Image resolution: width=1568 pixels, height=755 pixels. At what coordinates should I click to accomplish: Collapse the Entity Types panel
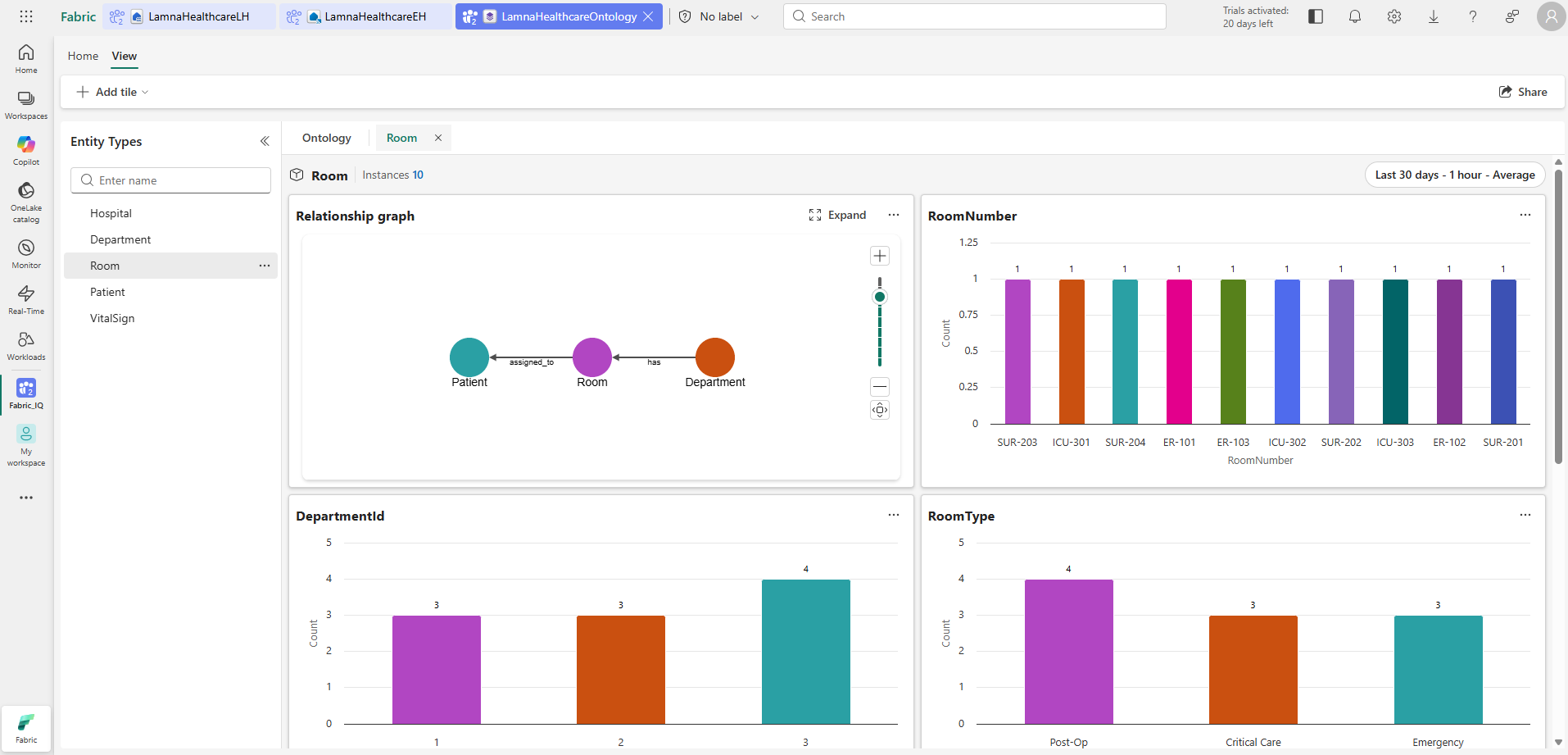pos(265,141)
